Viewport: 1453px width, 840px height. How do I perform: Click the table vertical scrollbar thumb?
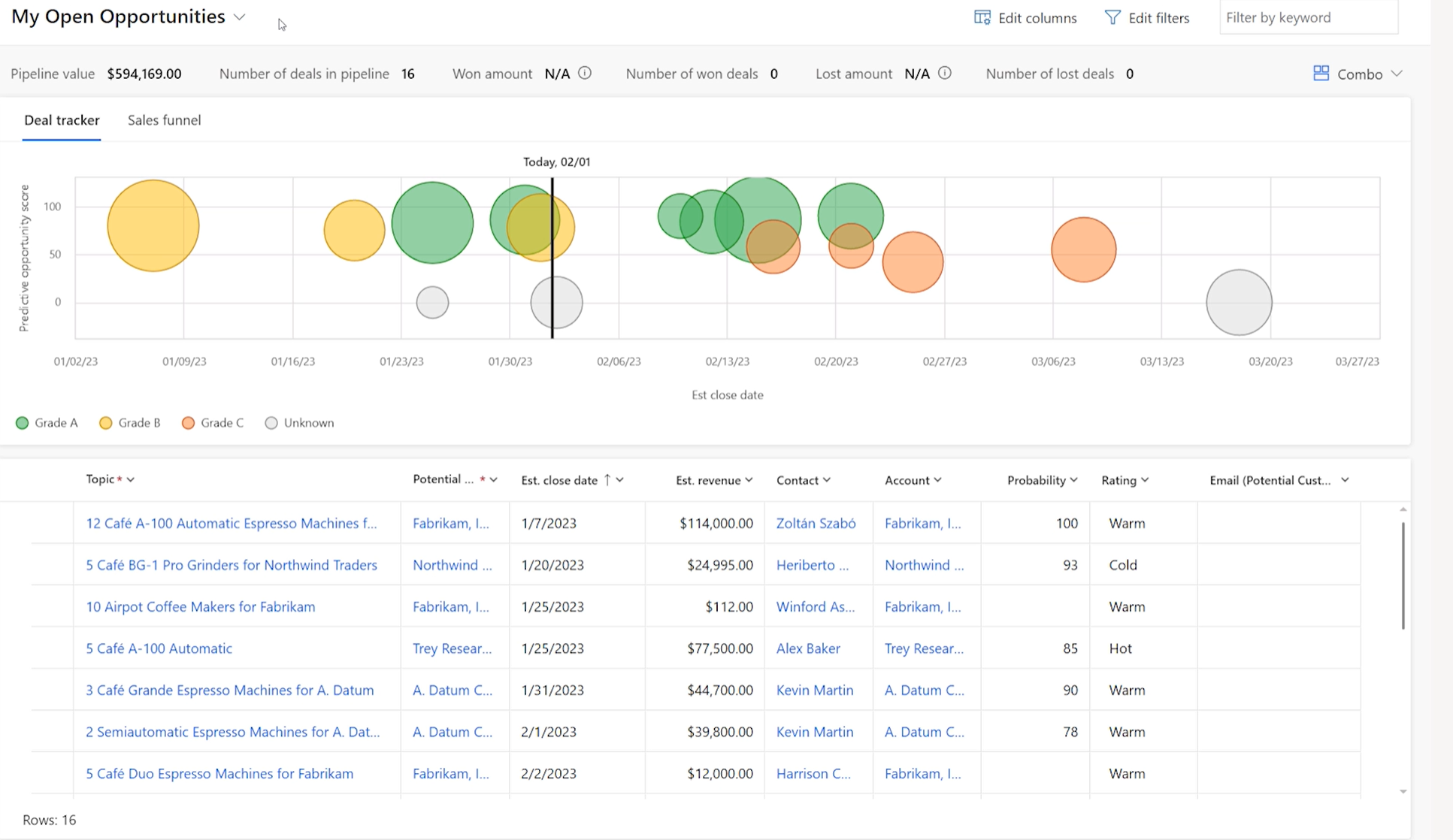(x=1403, y=576)
